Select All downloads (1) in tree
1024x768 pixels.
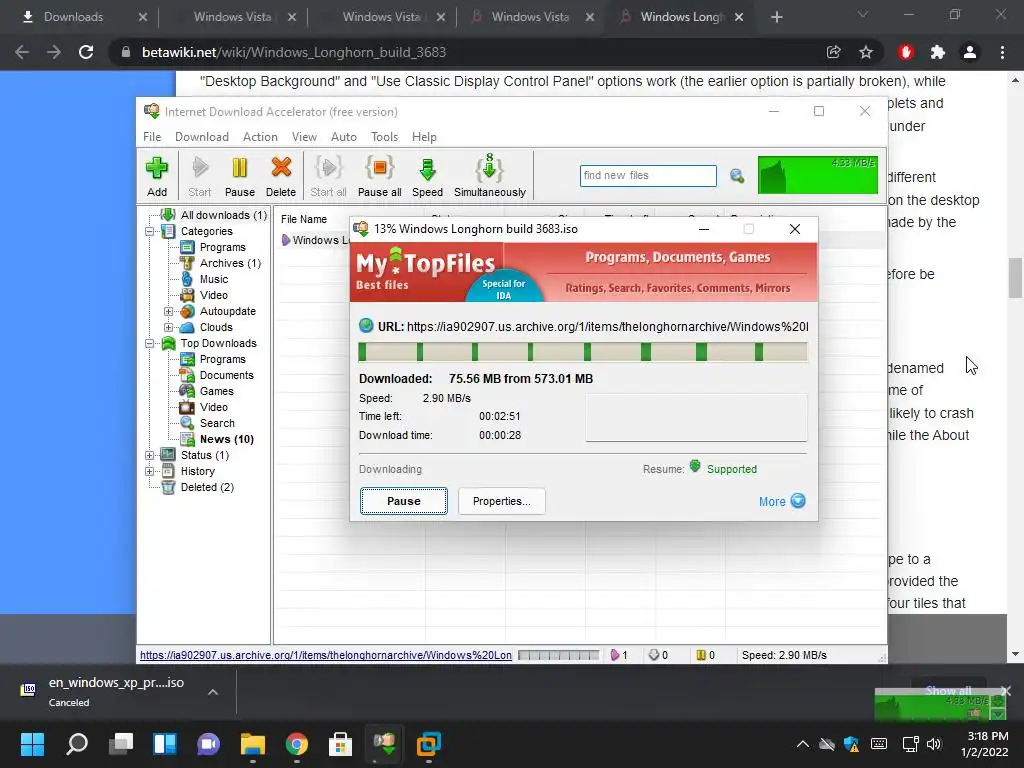click(223, 215)
